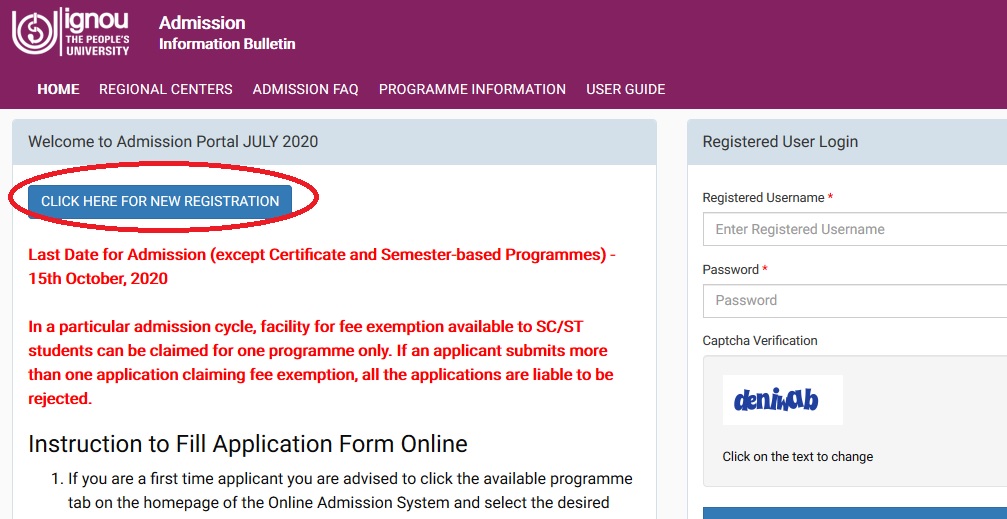Click the Instruction to Fill Application heading
1007x519 pixels.
248,444
